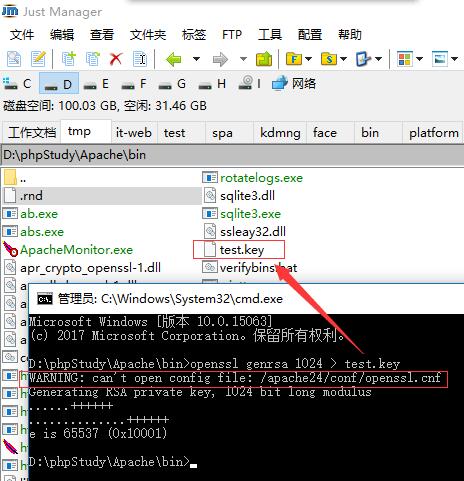This screenshot has width=464, height=481.
Task: Select drive G button
Action: tap(172, 83)
